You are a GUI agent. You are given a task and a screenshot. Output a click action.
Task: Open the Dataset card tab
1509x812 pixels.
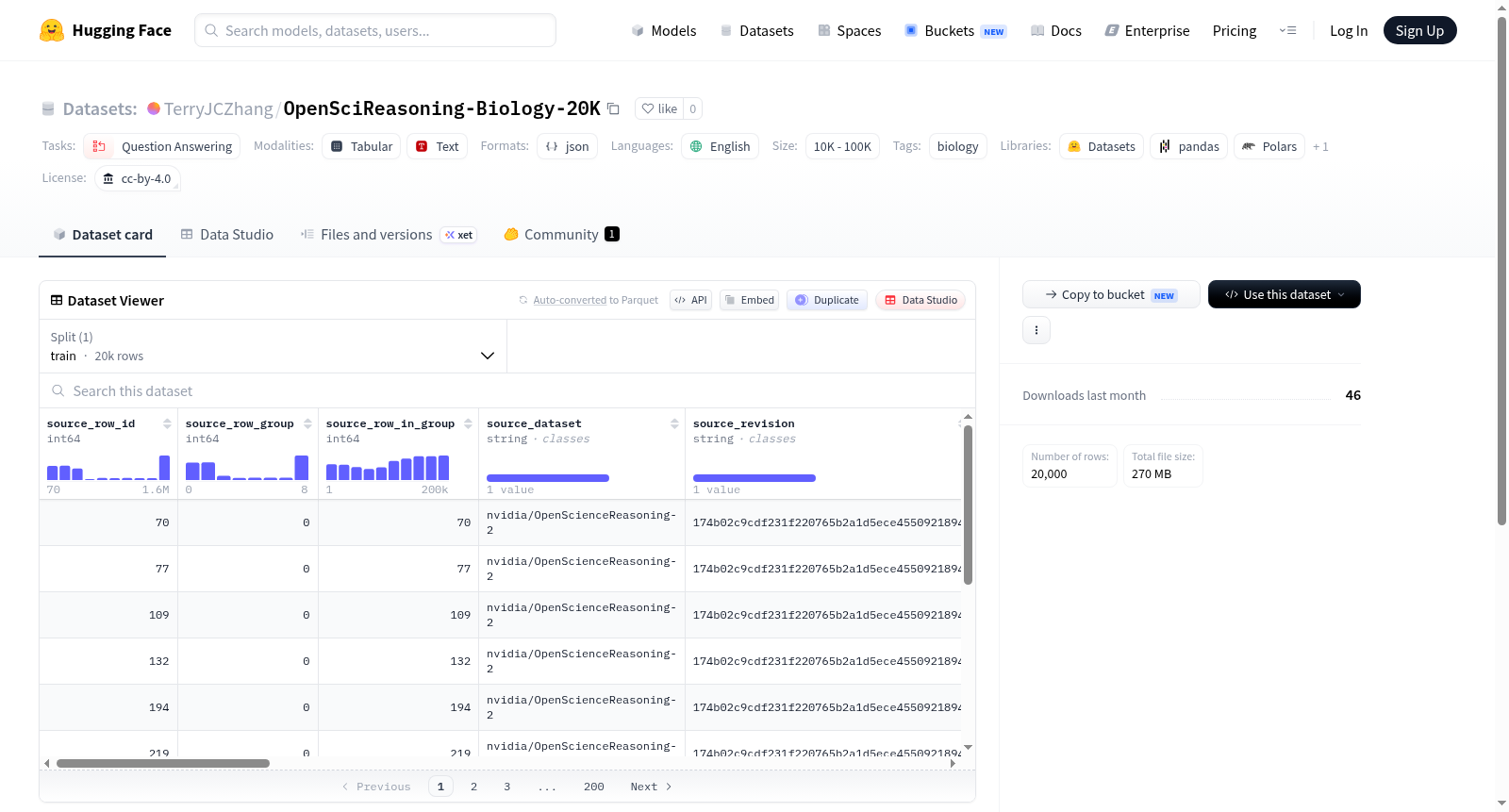pos(102,235)
